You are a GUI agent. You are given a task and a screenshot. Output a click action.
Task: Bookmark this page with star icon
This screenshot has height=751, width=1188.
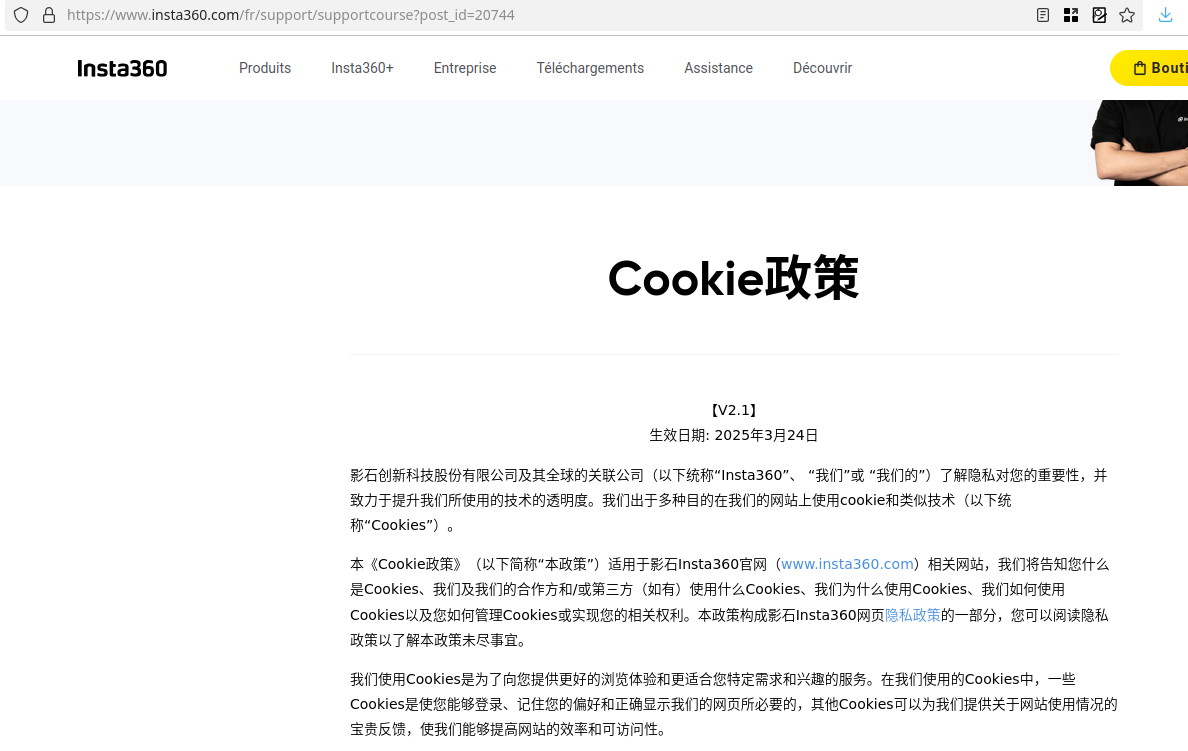[x=1127, y=15]
